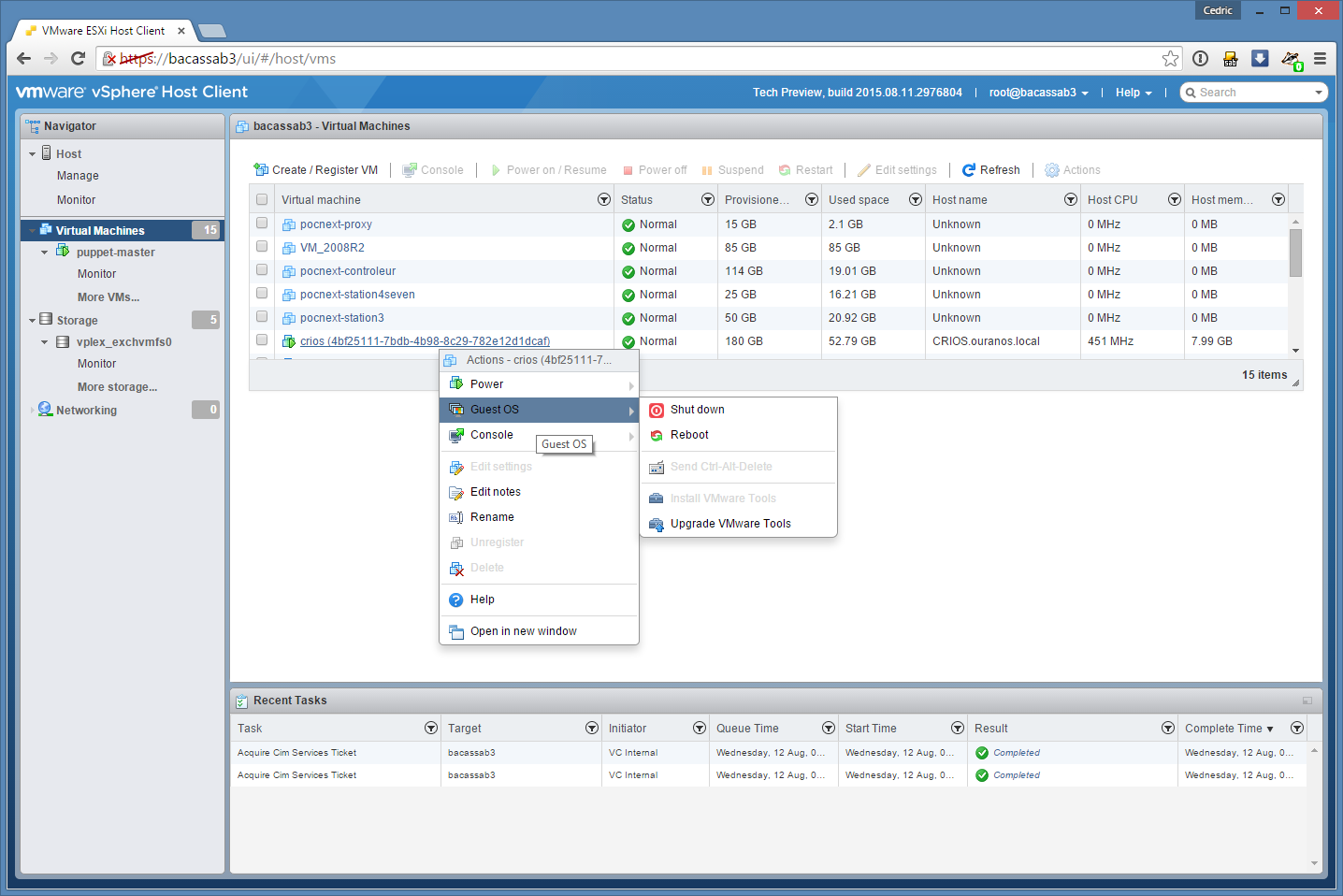
Task: Toggle the select-all checkbox in the table header
Action: [262, 199]
